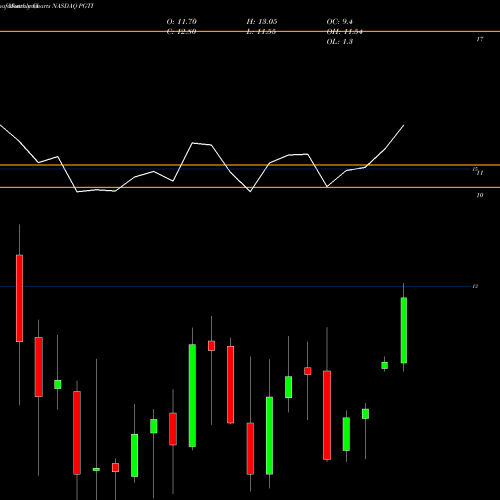The height and width of the screenshot is (500, 500).
Task: Click the price axis label '11'
Action: [480, 173]
